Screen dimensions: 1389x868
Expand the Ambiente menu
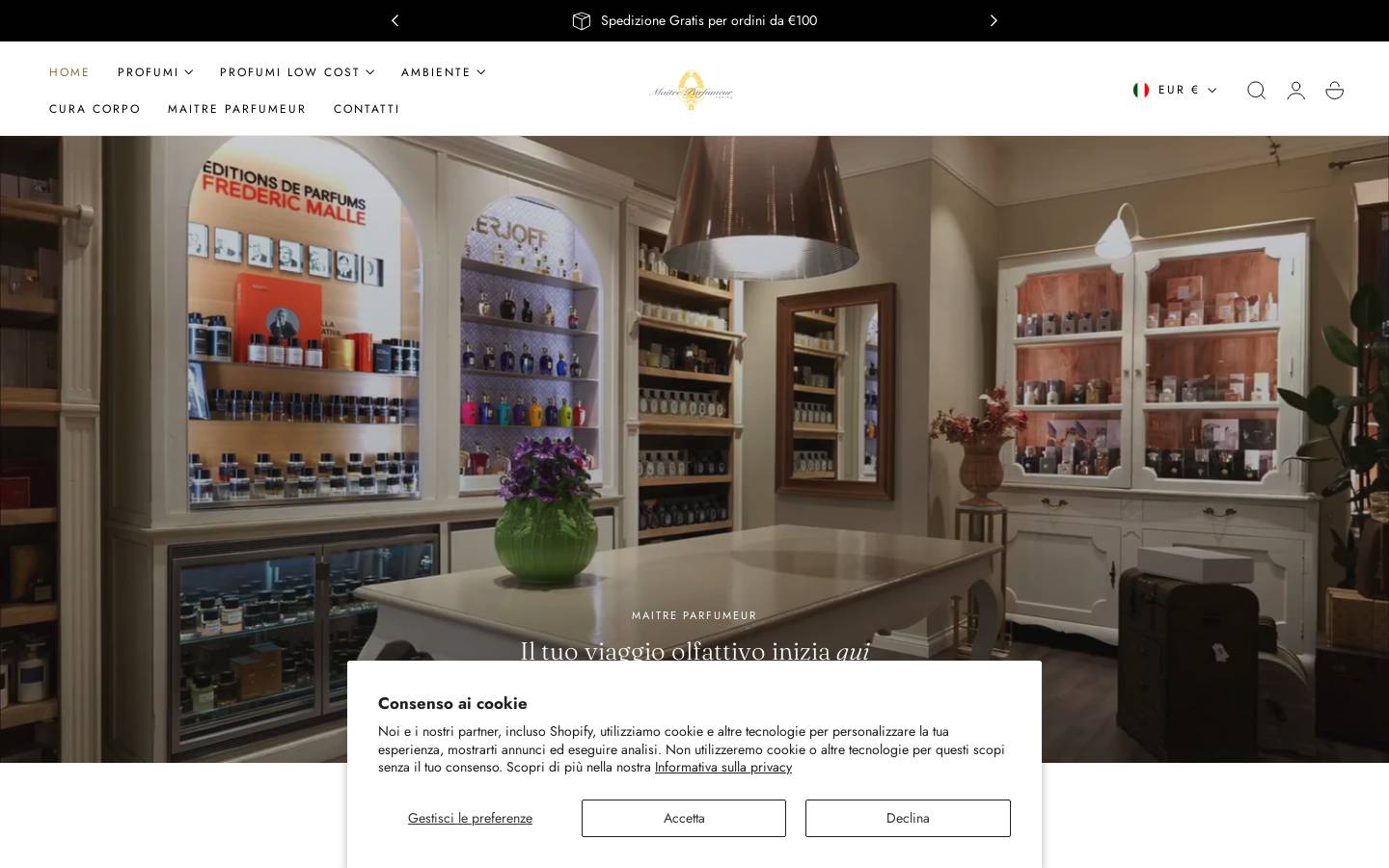[x=443, y=72]
